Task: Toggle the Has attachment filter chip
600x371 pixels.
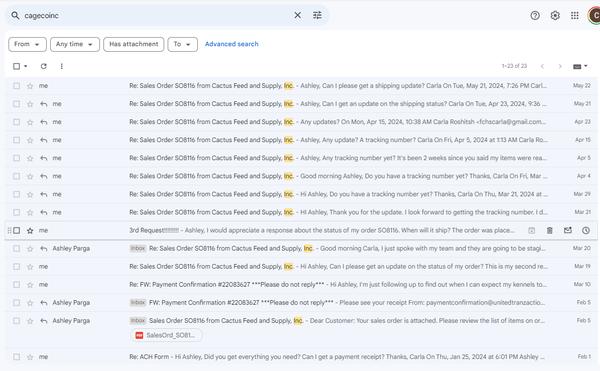Action: pyautogui.click(x=134, y=44)
